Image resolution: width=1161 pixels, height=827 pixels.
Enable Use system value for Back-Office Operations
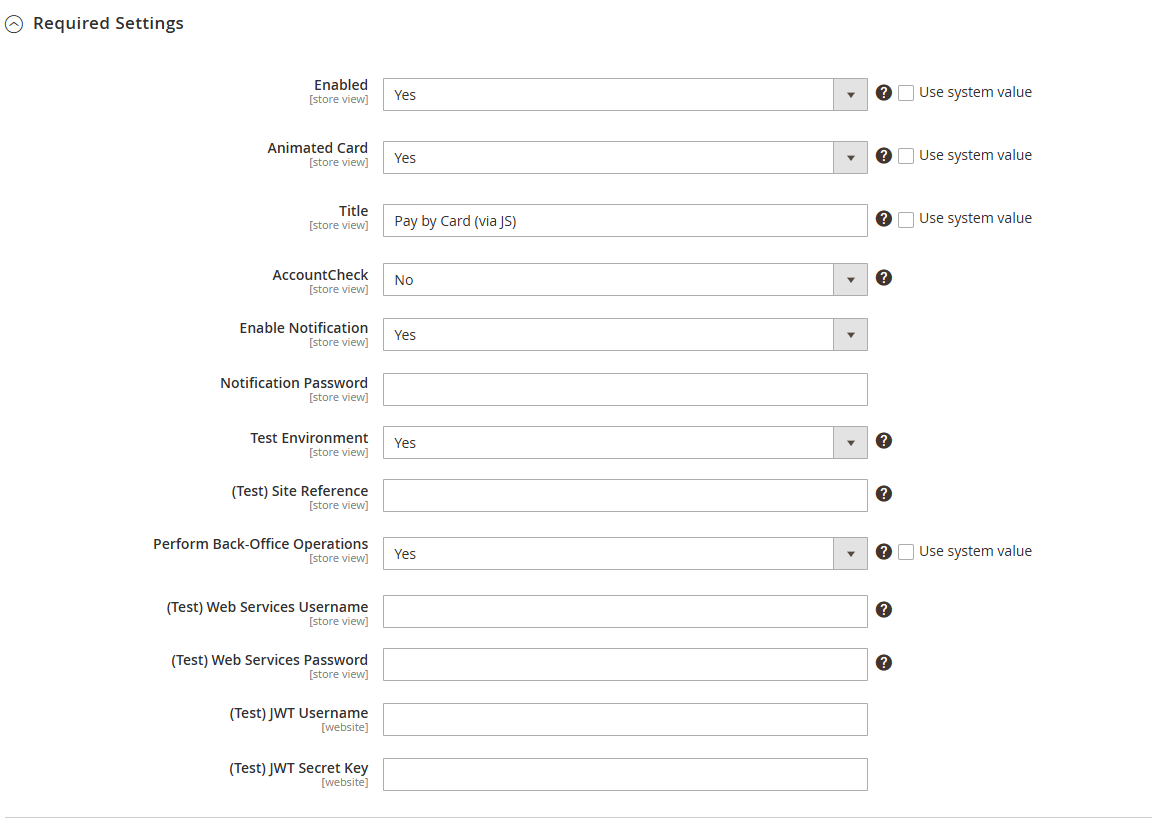click(x=906, y=552)
